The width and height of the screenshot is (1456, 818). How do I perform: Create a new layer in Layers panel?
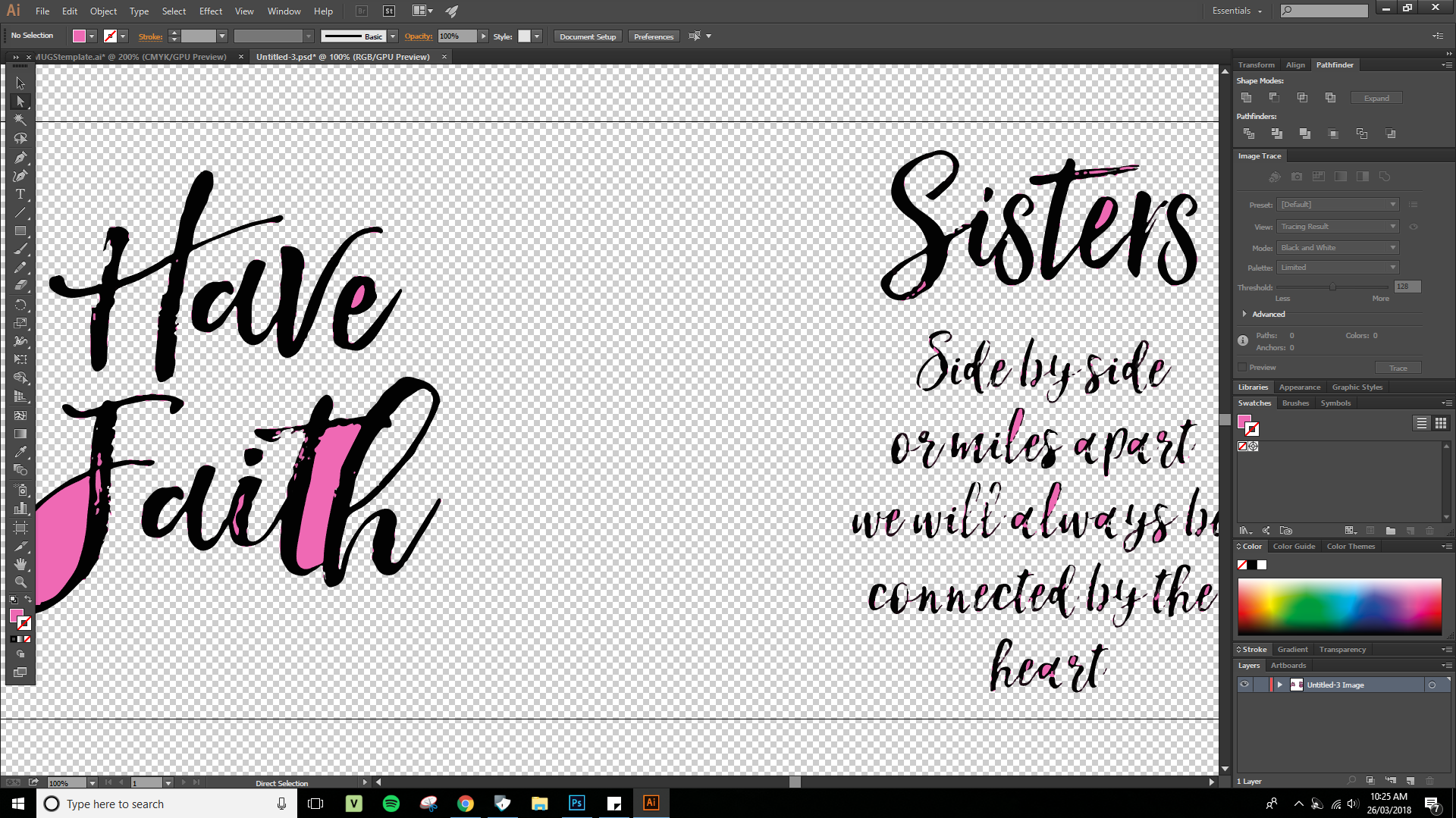click(1410, 781)
